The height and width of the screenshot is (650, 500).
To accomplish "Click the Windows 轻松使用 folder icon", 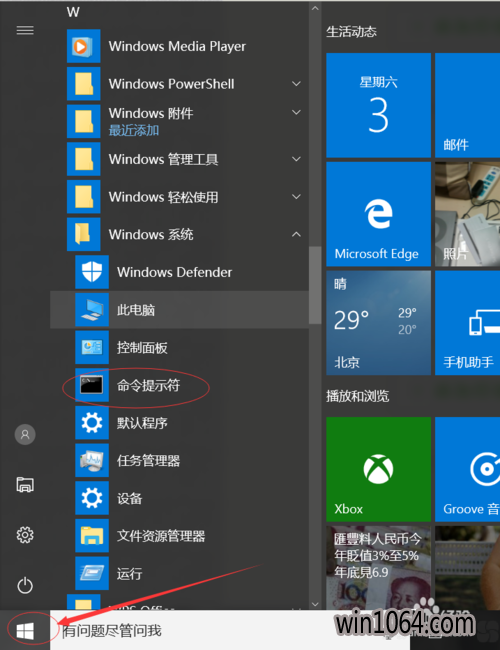I will click(x=83, y=196).
